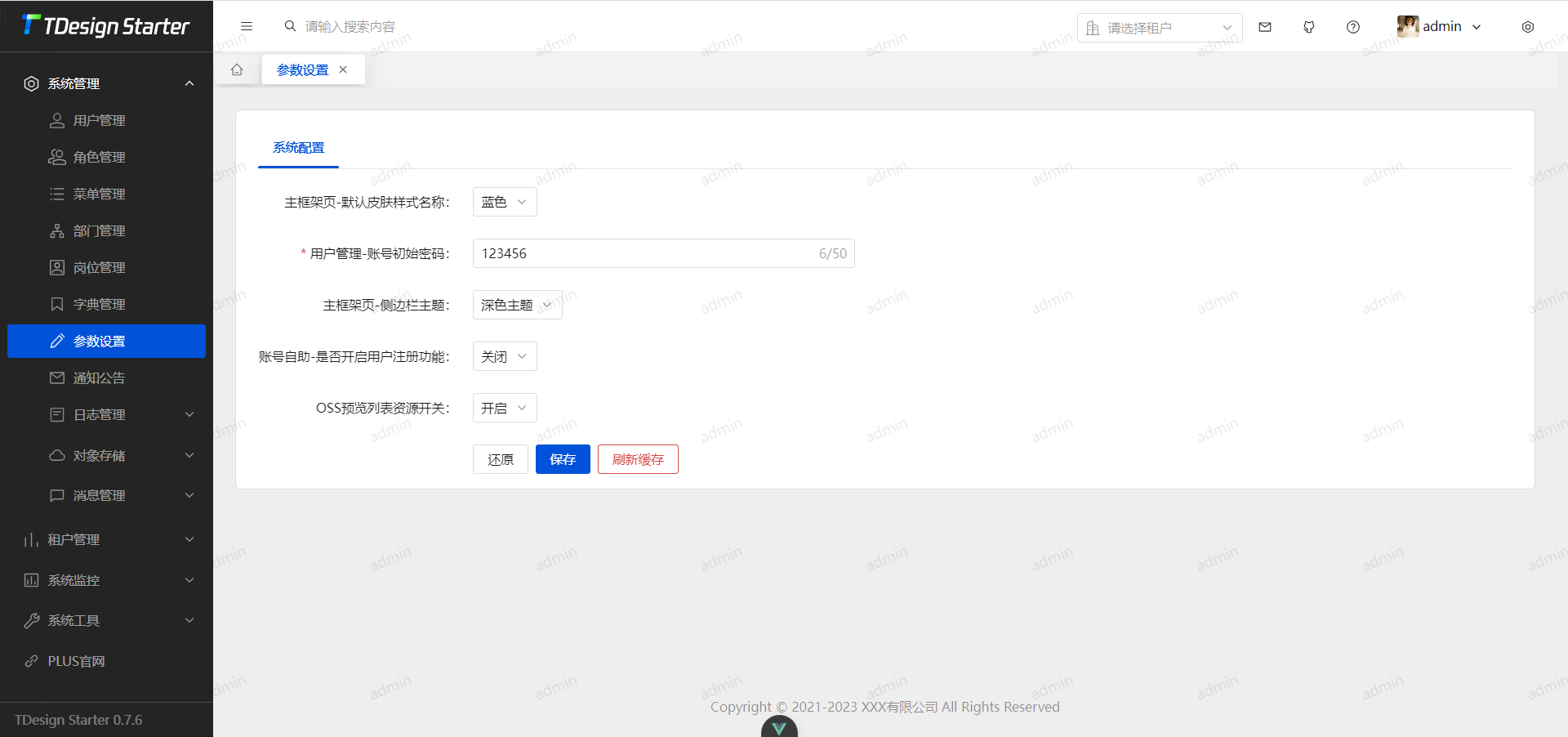Click the 保存 button
This screenshot has width=1568, height=737.
pyautogui.click(x=563, y=459)
